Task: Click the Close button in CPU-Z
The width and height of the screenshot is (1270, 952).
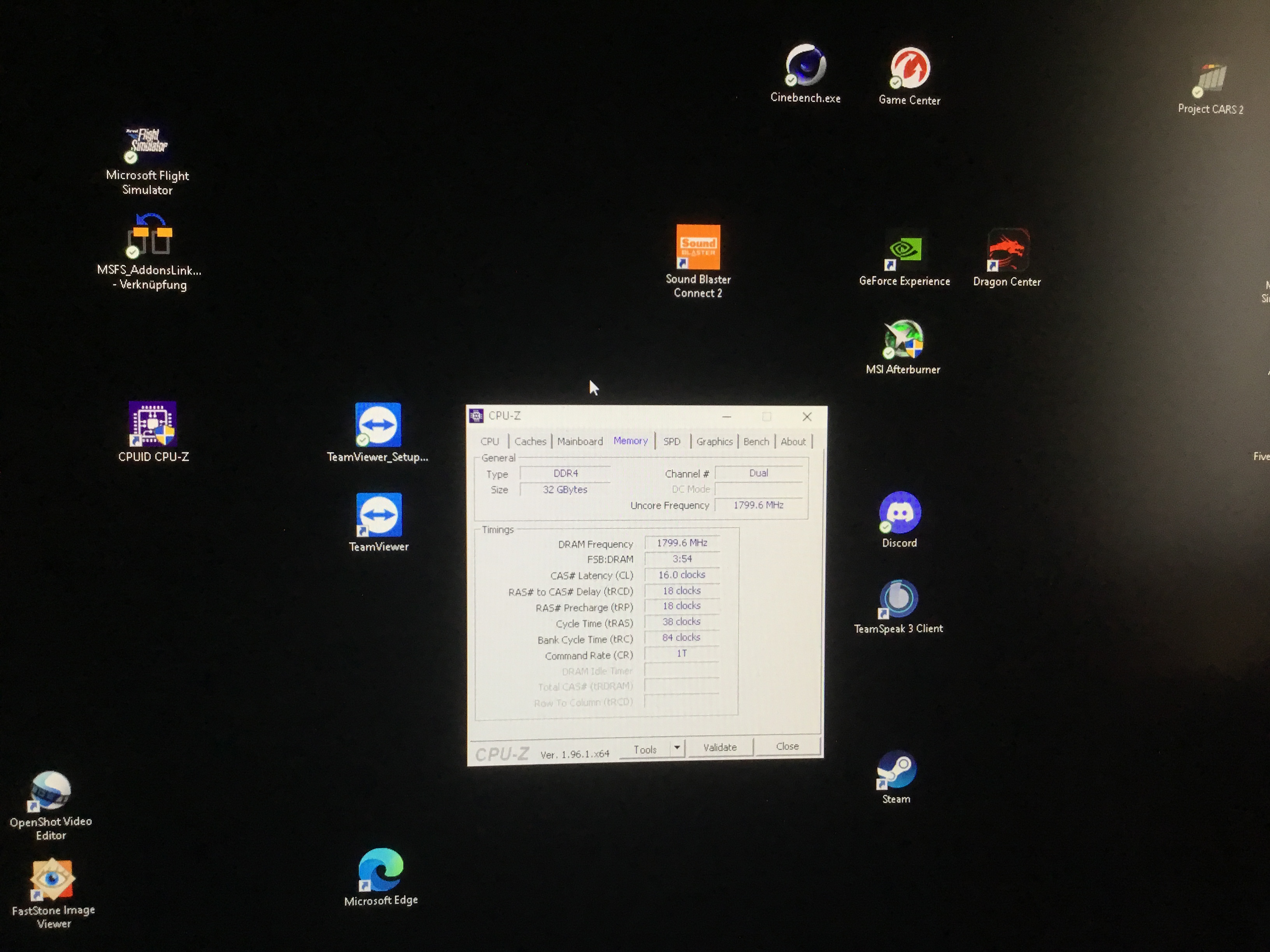Action: pos(787,746)
